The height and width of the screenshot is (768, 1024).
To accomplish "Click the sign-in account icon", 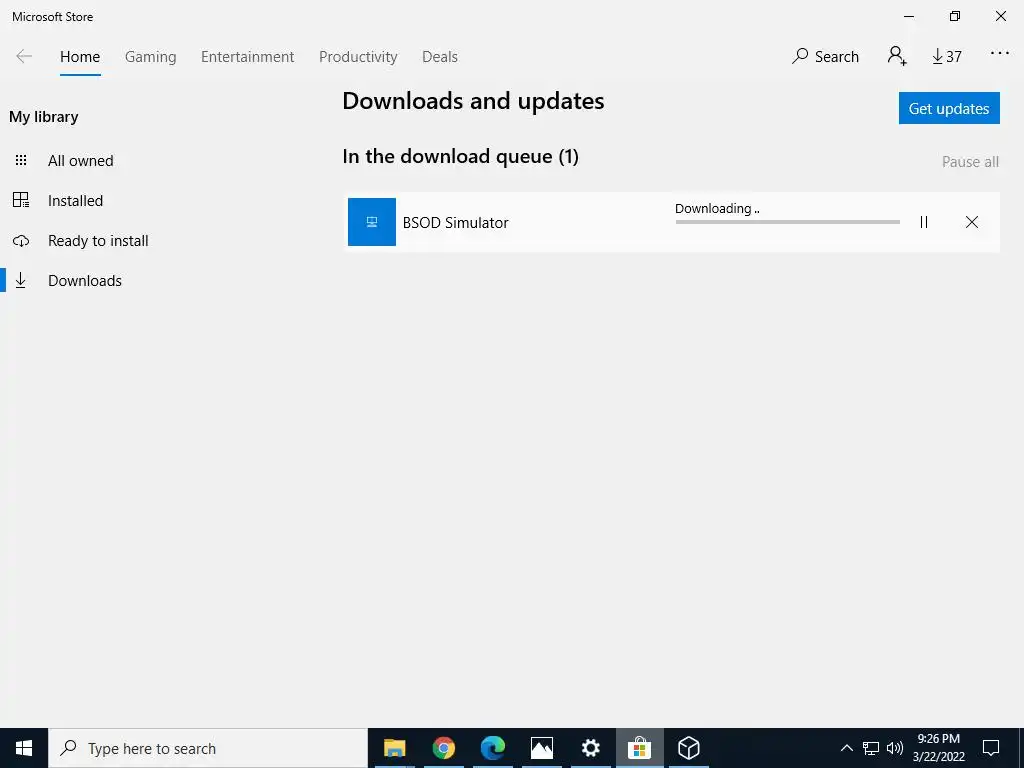I will [897, 56].
